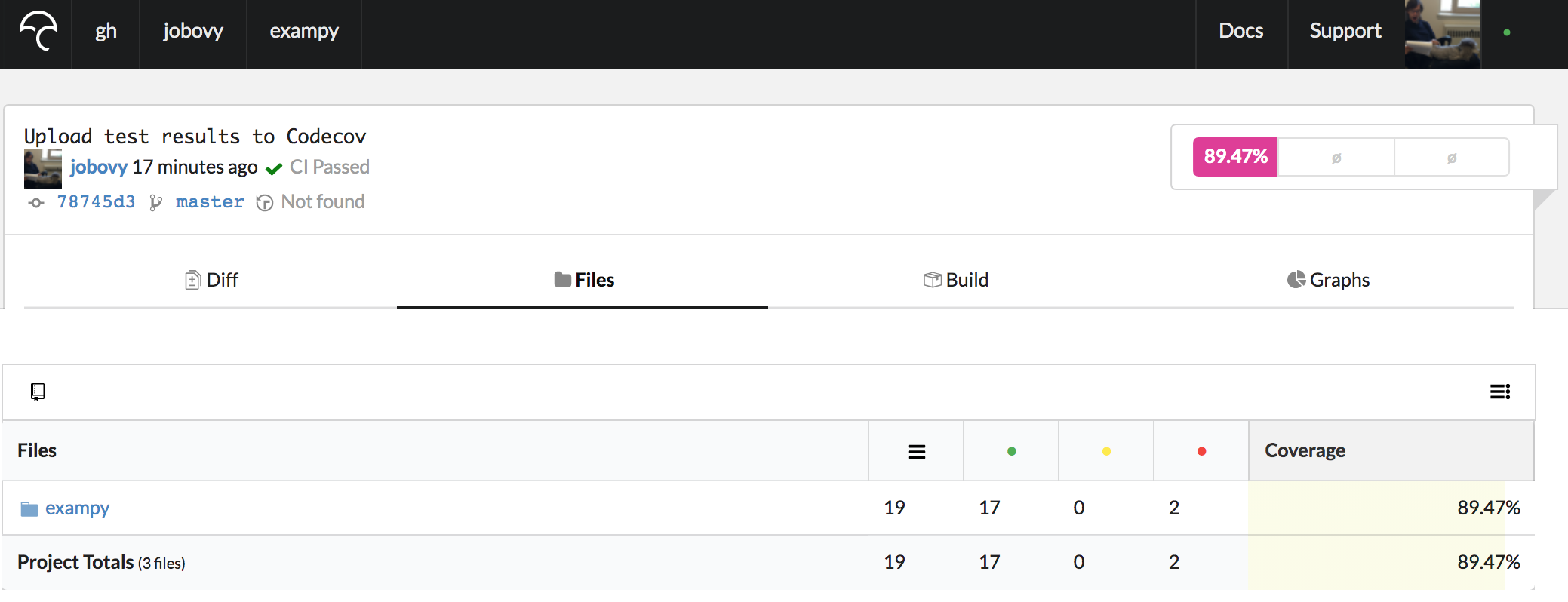
Task: Click the folder icon beside exampy
Action: point(29,509)
